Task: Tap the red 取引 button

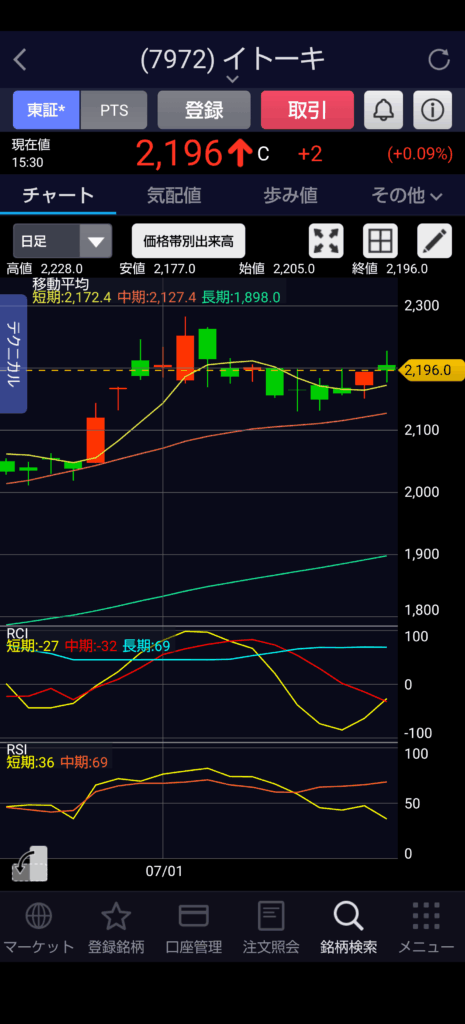Action: [x=307, y=110]
